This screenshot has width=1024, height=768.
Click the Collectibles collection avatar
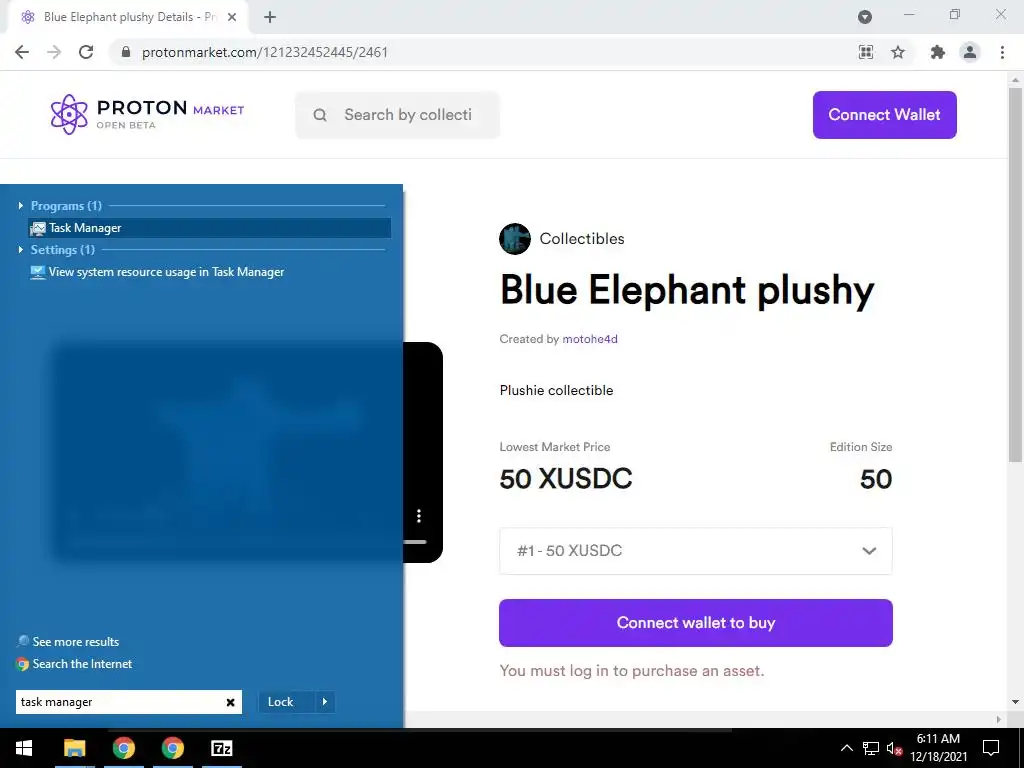click(x=515, y=238)
